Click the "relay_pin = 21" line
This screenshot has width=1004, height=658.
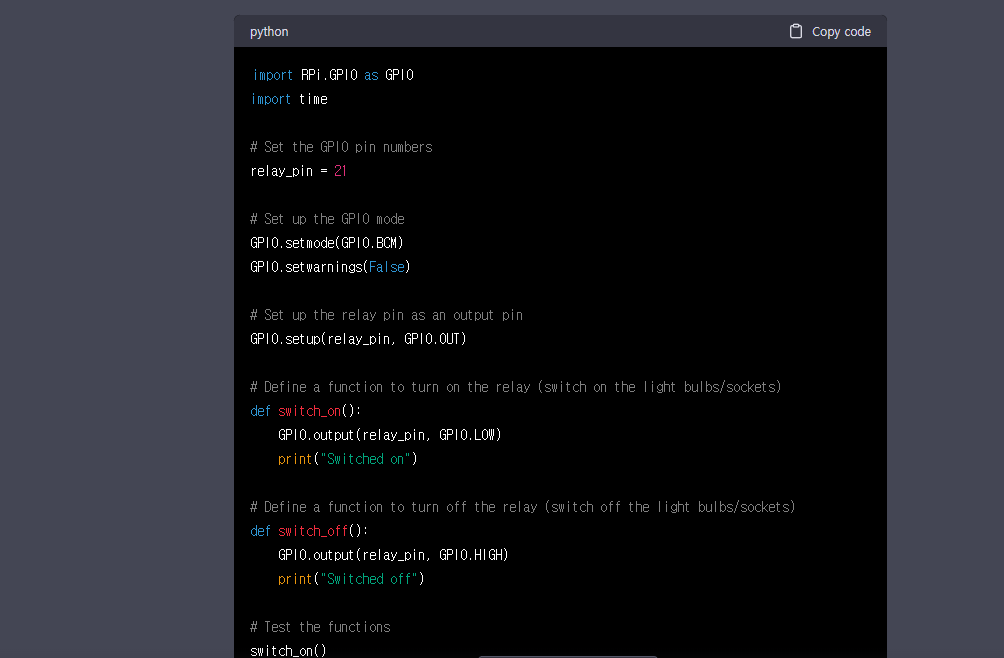(x=298, y=171)
